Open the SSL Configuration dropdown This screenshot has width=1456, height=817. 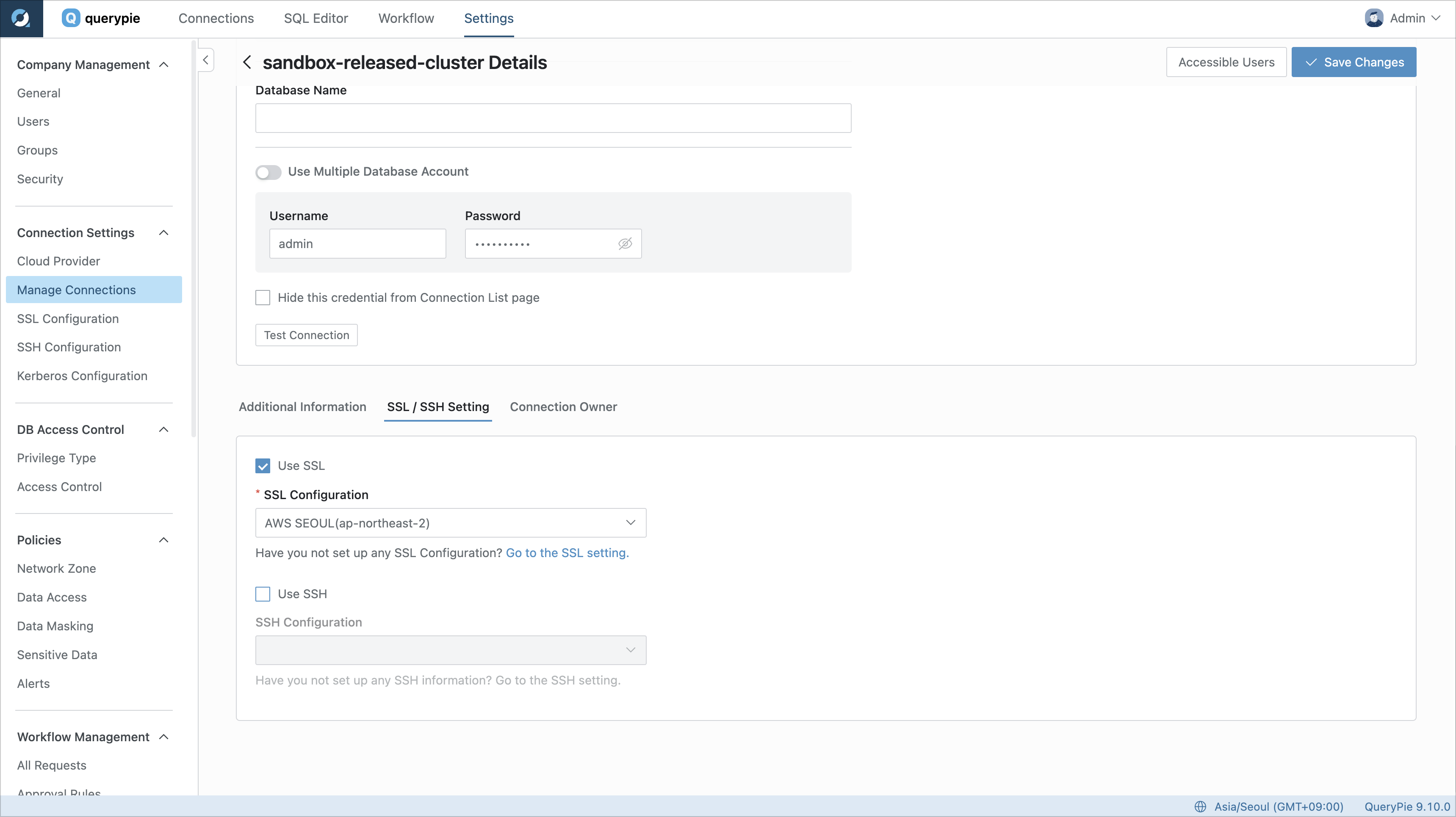451,523
